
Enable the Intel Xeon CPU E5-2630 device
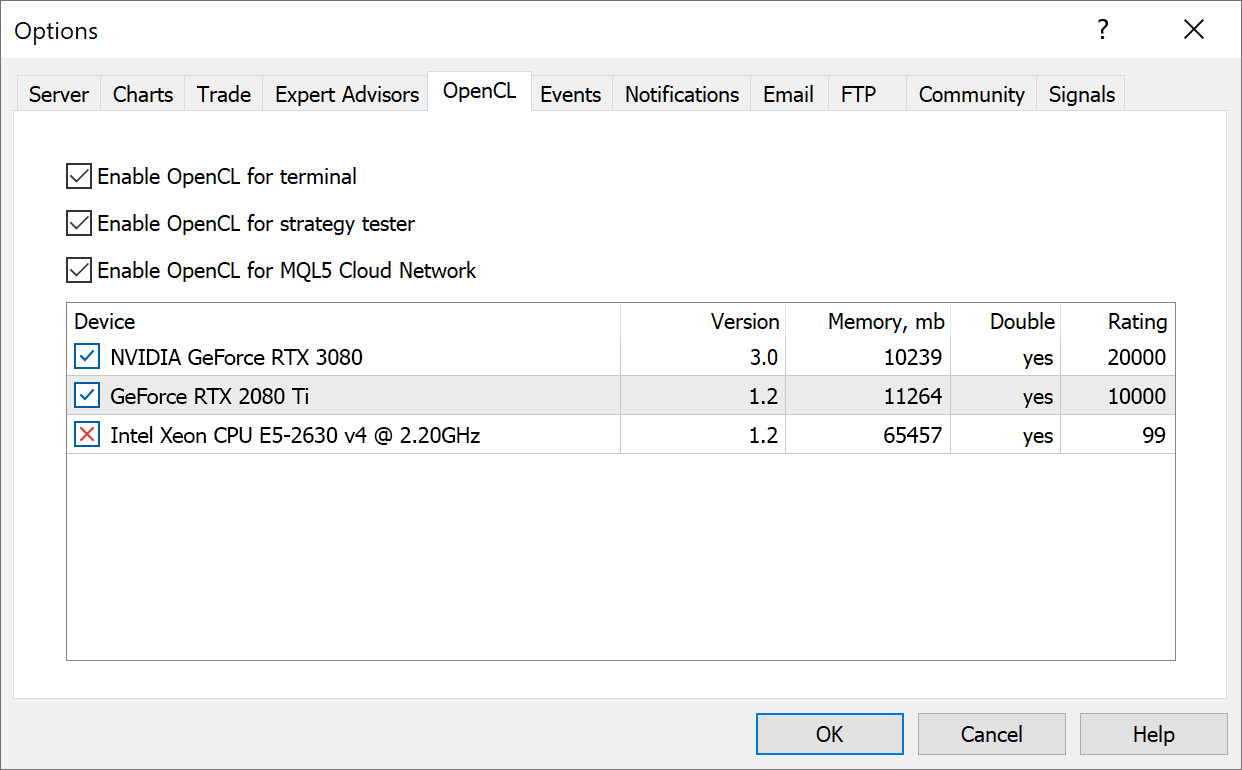click(86, 434)
